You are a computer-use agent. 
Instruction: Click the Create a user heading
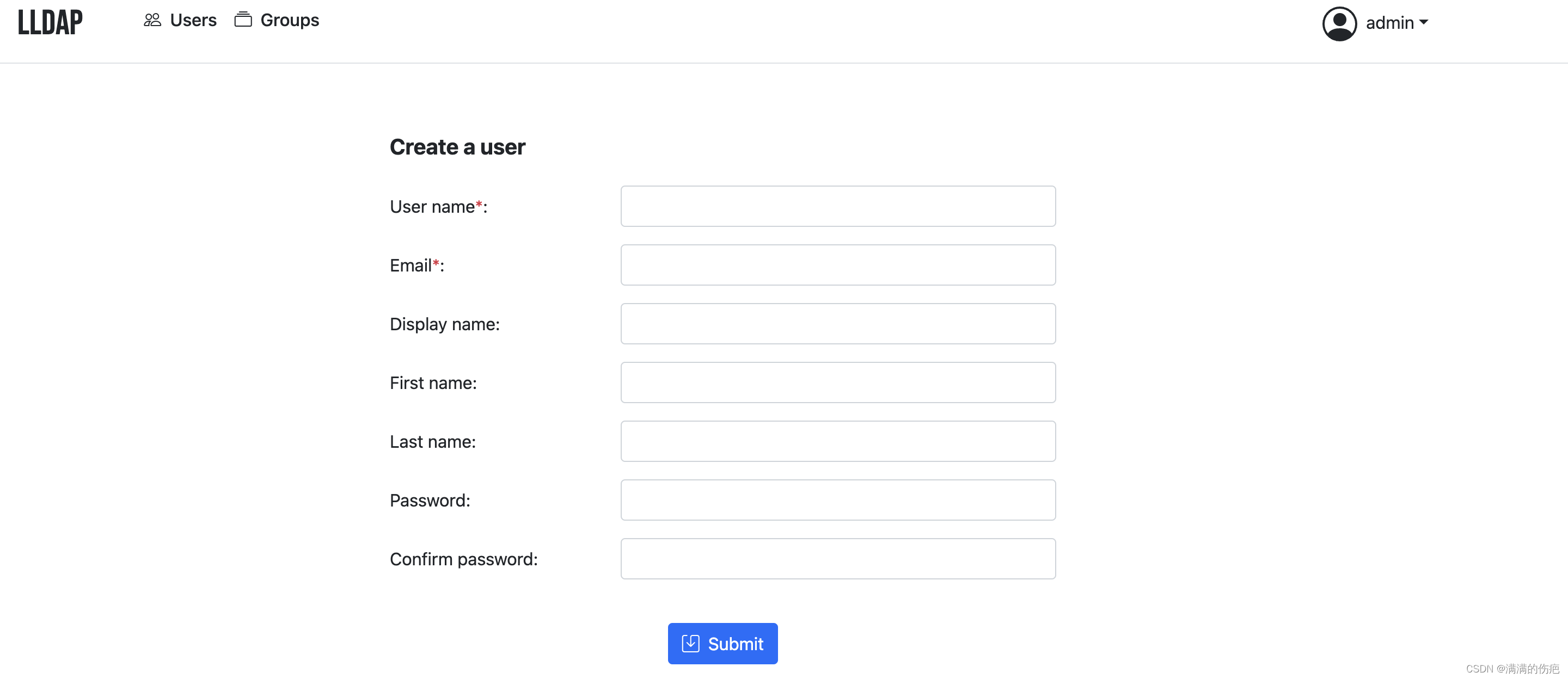click(457, 147)
